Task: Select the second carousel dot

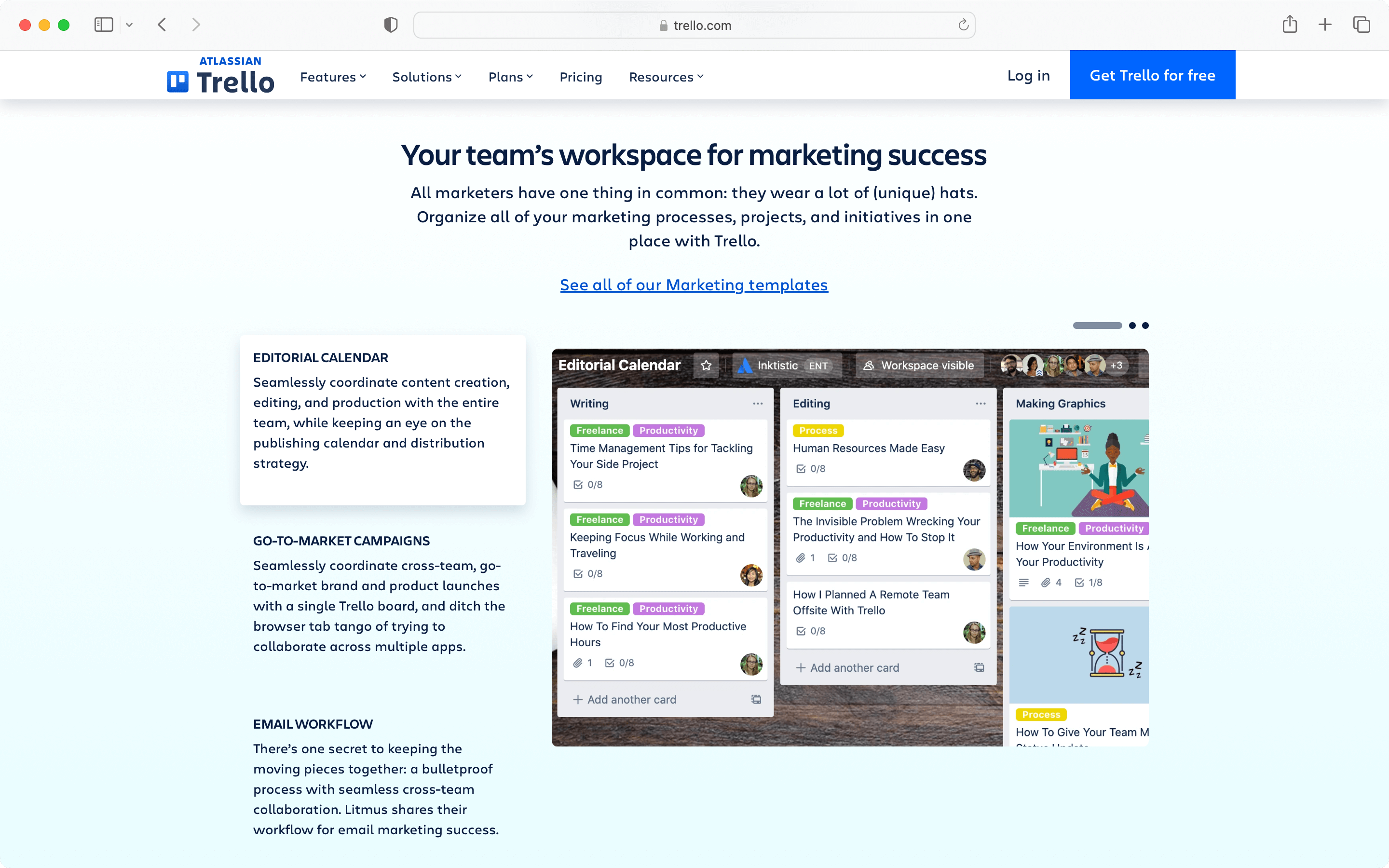Action: tap(1132, 325)
